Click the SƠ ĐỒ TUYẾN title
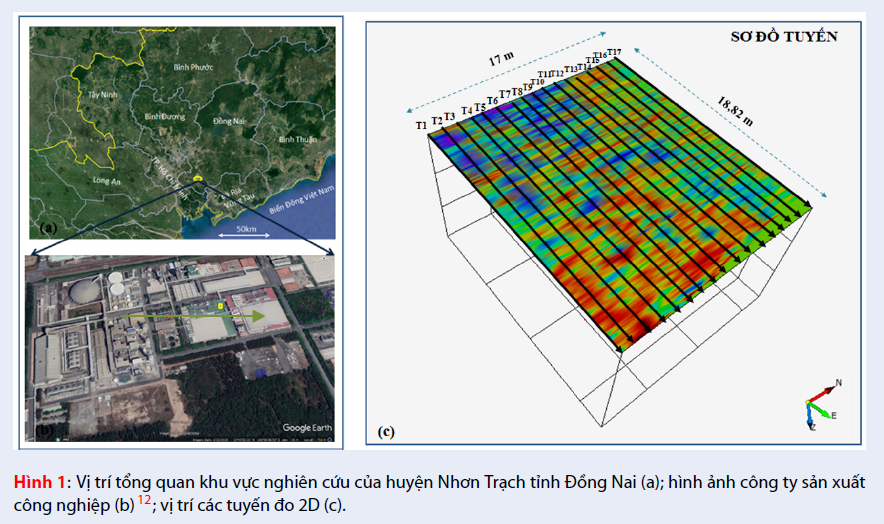 click(x=783, y=38)
